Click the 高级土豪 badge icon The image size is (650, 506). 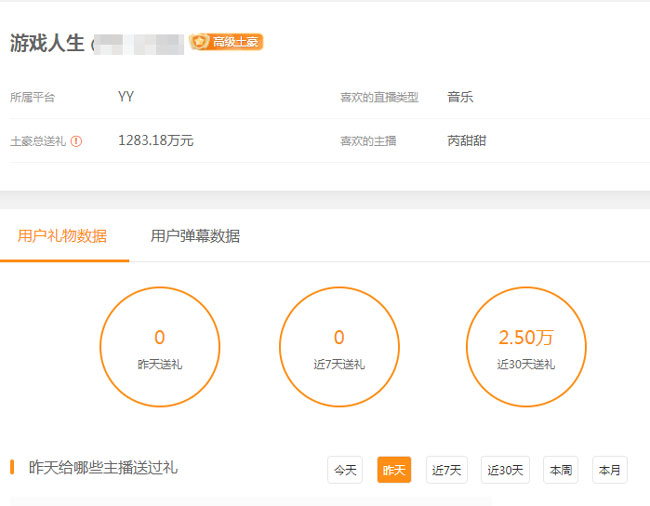tap(226, 42)
